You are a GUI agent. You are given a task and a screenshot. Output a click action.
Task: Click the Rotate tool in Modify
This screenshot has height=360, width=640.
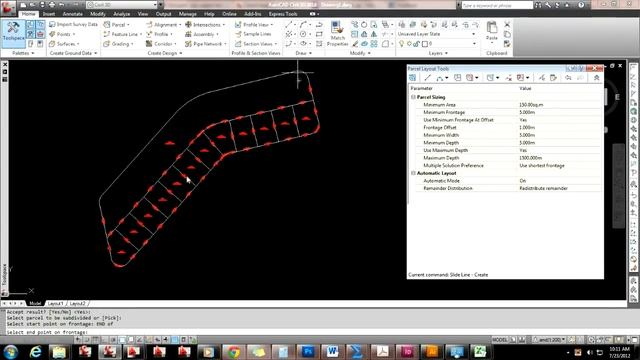click(x=364, y=25)
